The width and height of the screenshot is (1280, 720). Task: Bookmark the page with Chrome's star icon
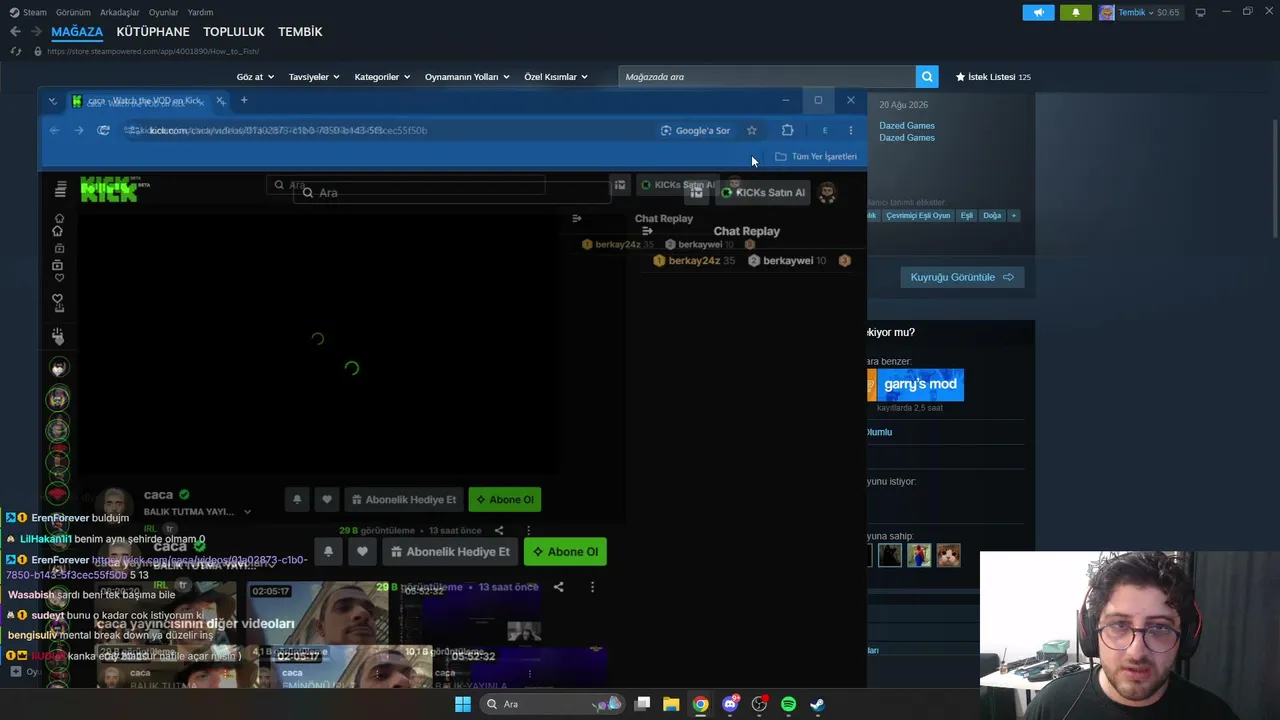[x=752, y=130]
